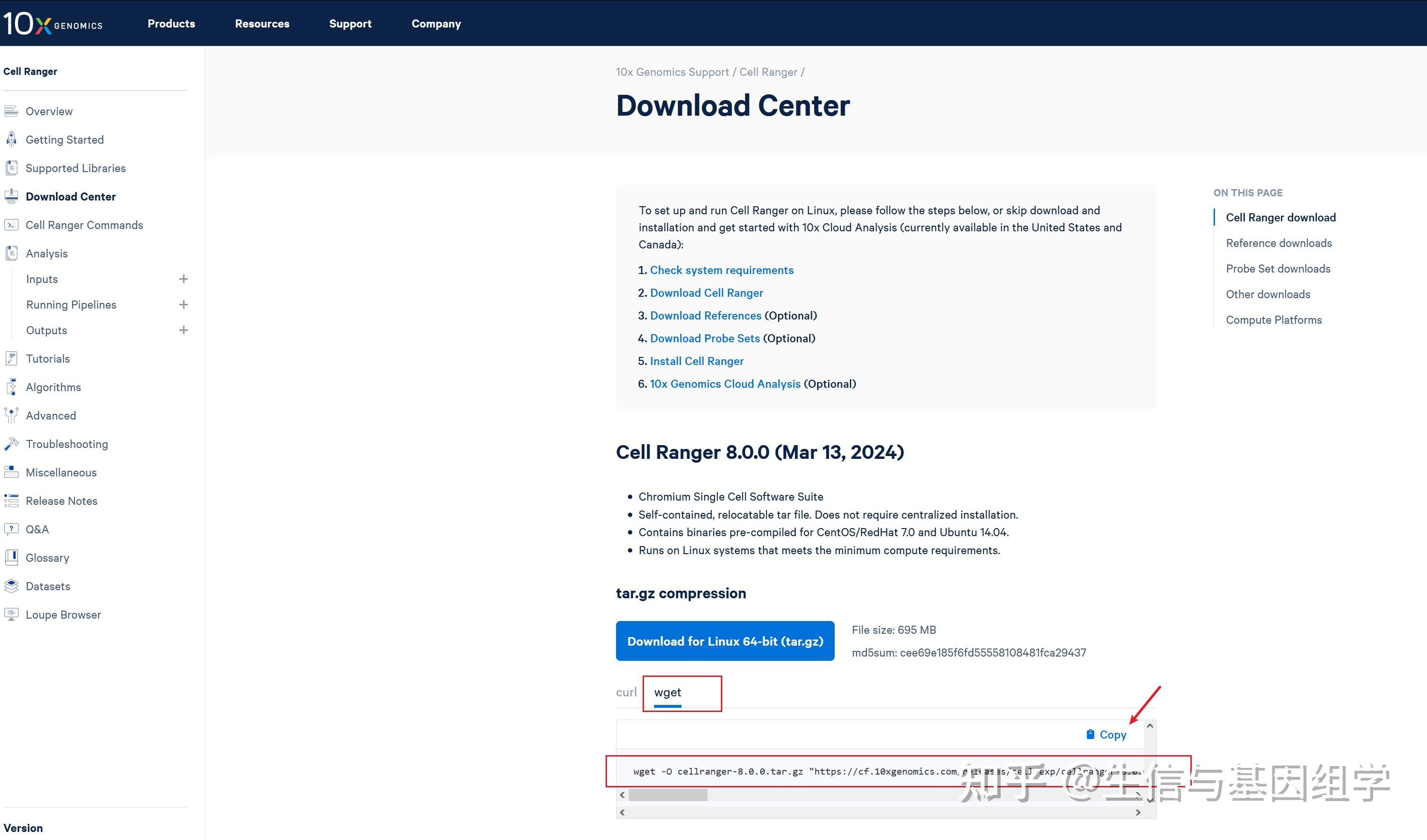Expand the Inputs section
The width and height of the screenshot is (1427, 840).
184,278
